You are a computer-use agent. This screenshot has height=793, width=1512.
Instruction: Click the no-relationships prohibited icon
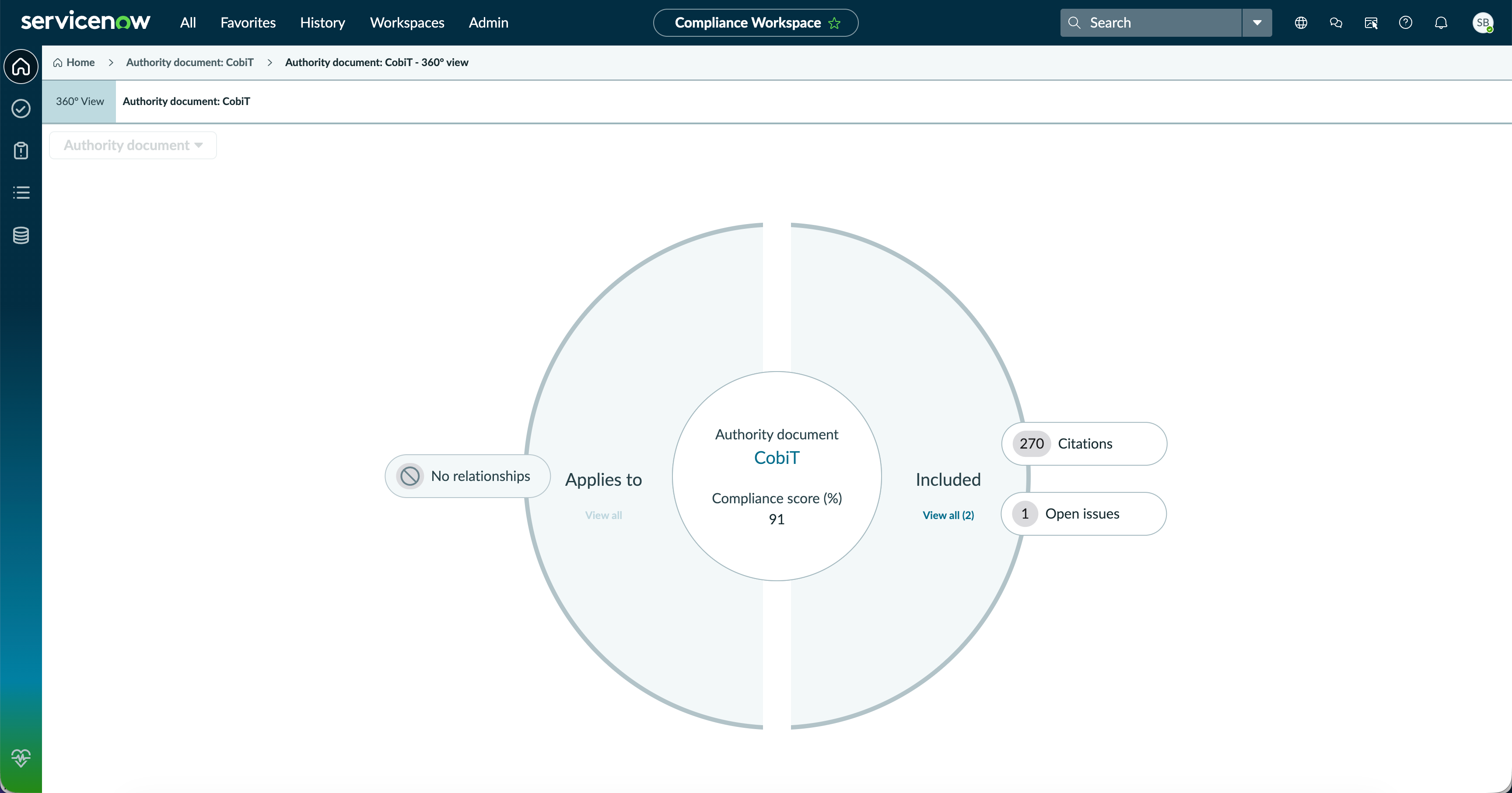(x=409, y=476)
